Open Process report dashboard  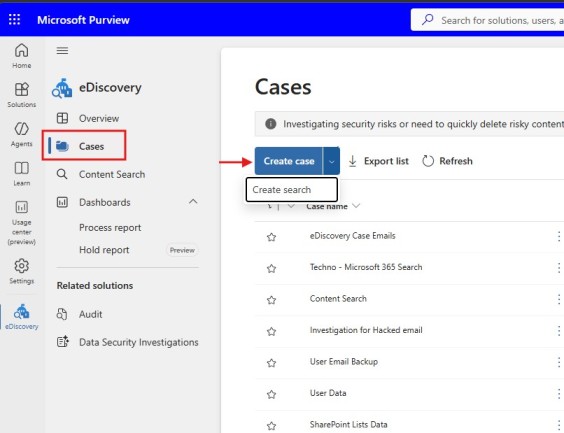tap(110, 228)
